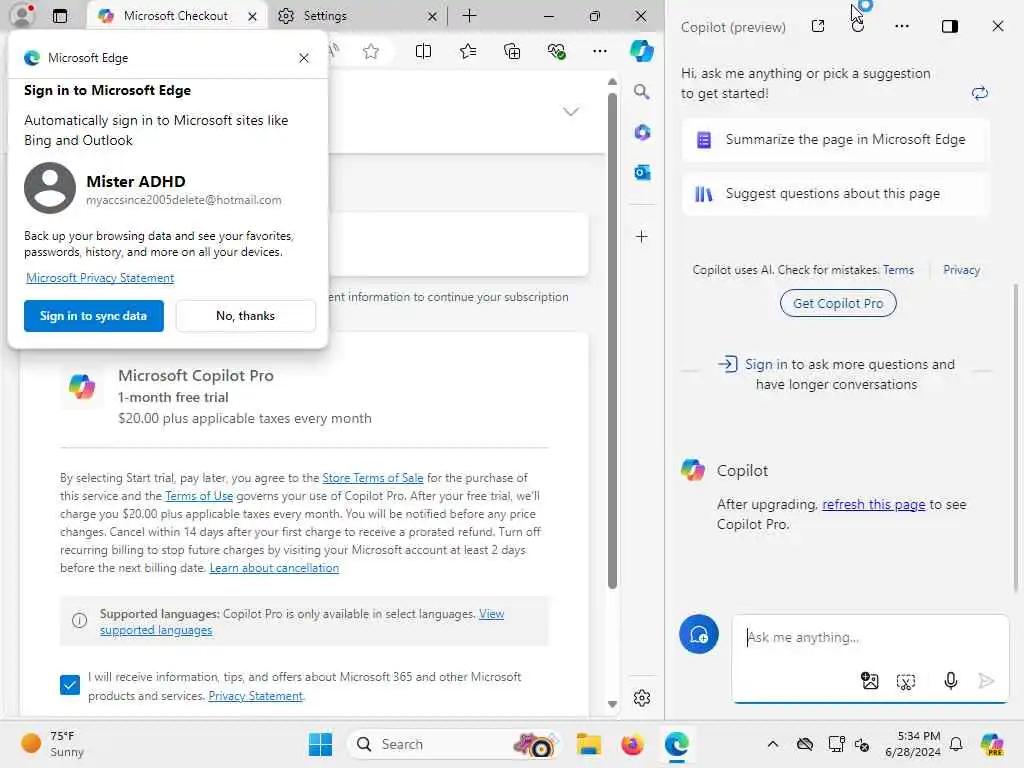The image size is (1024, 768).
Task: Open the browser profile avatar icon
Action: pyautogui.click(x=22, y=14)
